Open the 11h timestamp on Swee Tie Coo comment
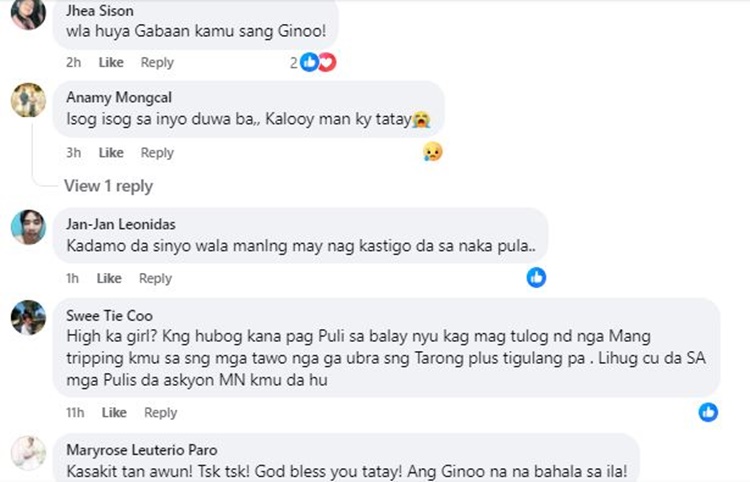The image size is (750, 482). [x=75, y=412]
